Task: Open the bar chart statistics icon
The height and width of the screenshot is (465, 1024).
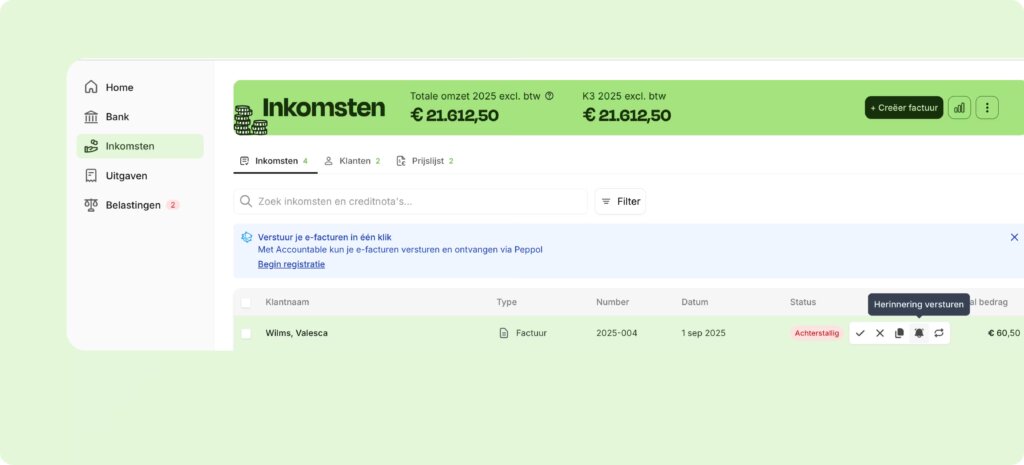Action: click(x=959, y=107)
